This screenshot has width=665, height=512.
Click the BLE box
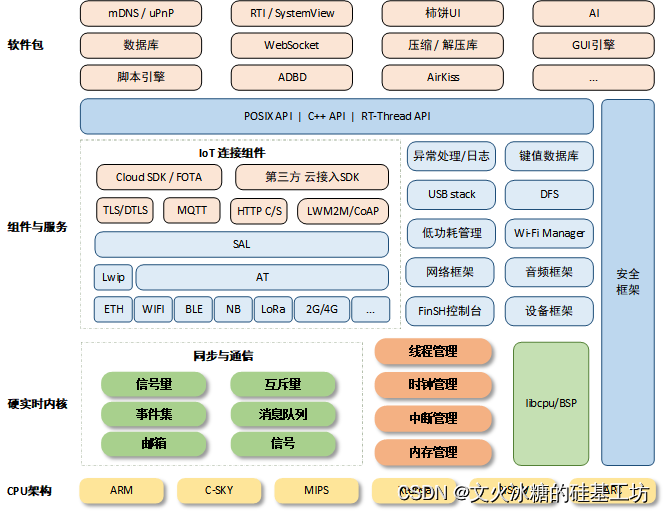[193, 310]
